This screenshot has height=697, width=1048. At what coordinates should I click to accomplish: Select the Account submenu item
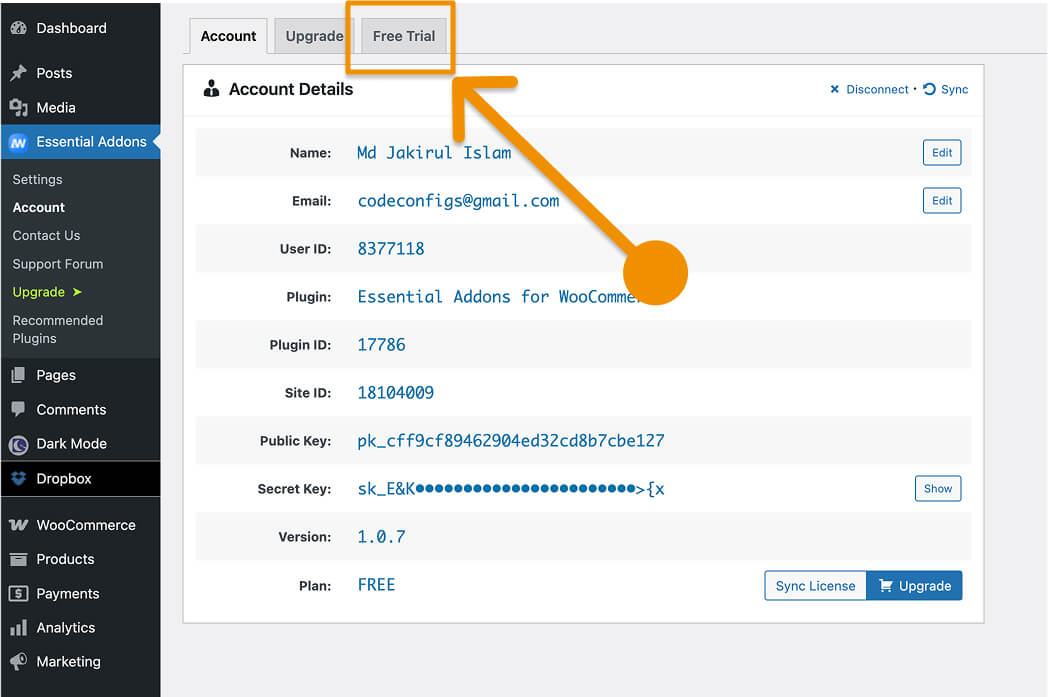pos(39,208)
